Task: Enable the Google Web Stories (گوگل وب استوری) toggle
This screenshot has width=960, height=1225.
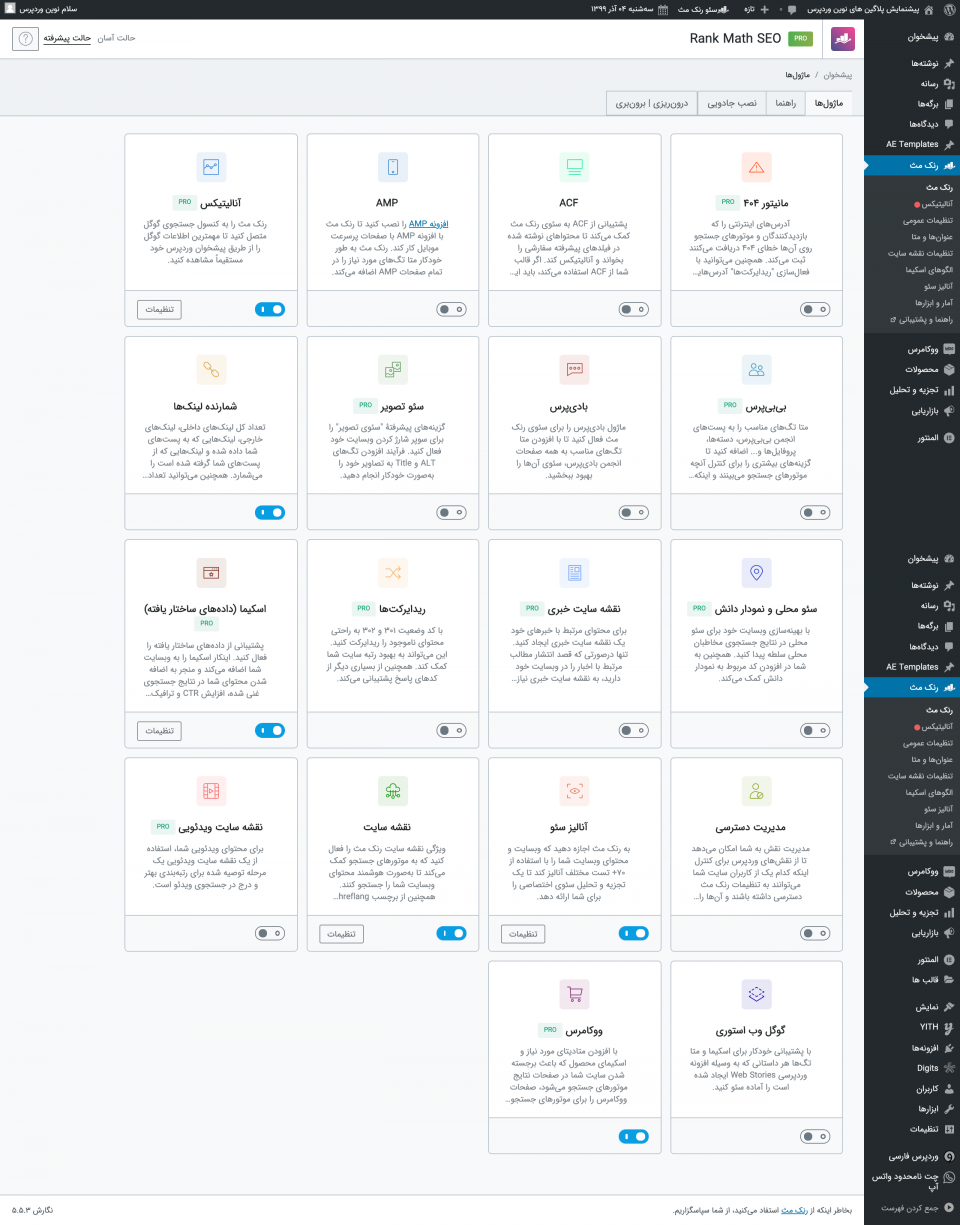Action: [815, 1136]
